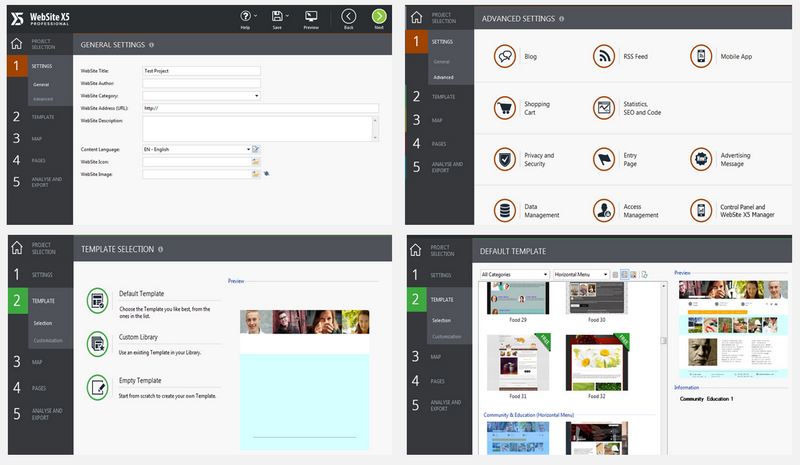The width and height of the screenshot is (800, 465).
Task: Switch template list to small thumbnails view
Action: [615, 275]
